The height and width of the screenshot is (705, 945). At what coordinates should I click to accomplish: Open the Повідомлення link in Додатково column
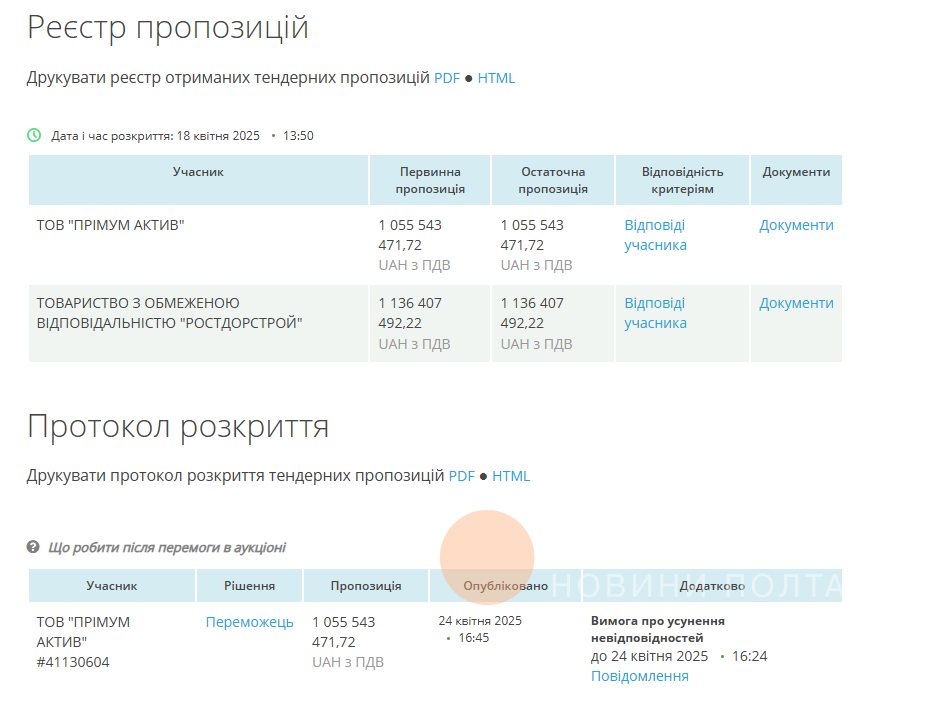click(x=639, y=676)
